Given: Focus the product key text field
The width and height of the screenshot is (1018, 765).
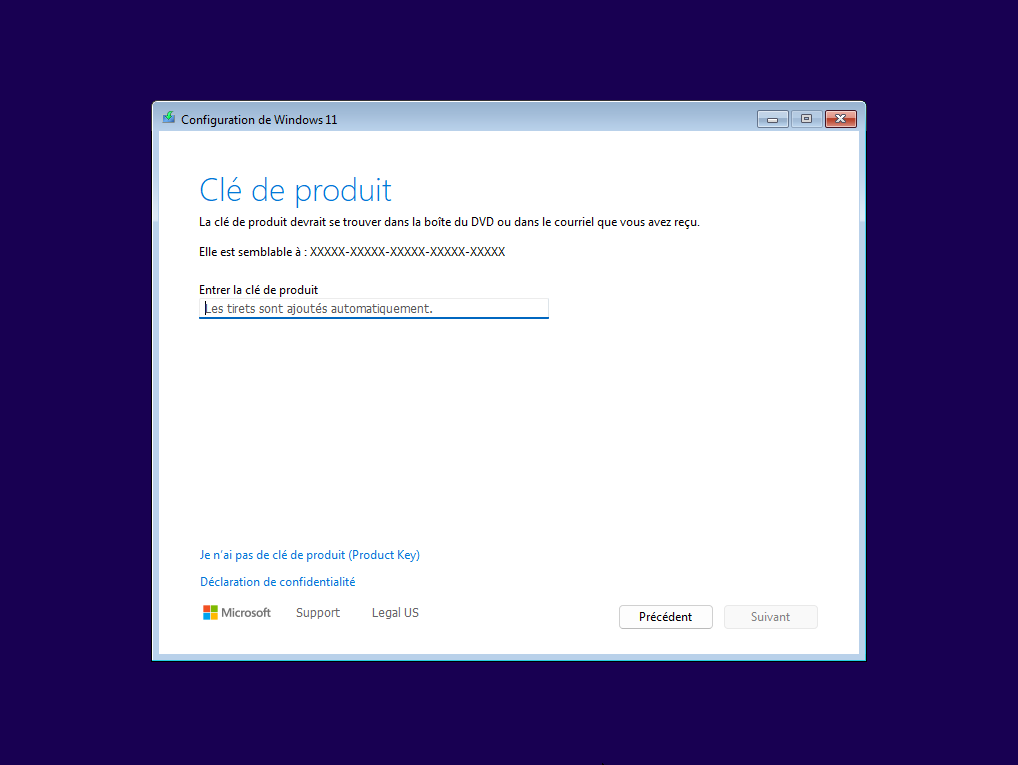Looking at the screenshot, I should click(x=374, y=308).
